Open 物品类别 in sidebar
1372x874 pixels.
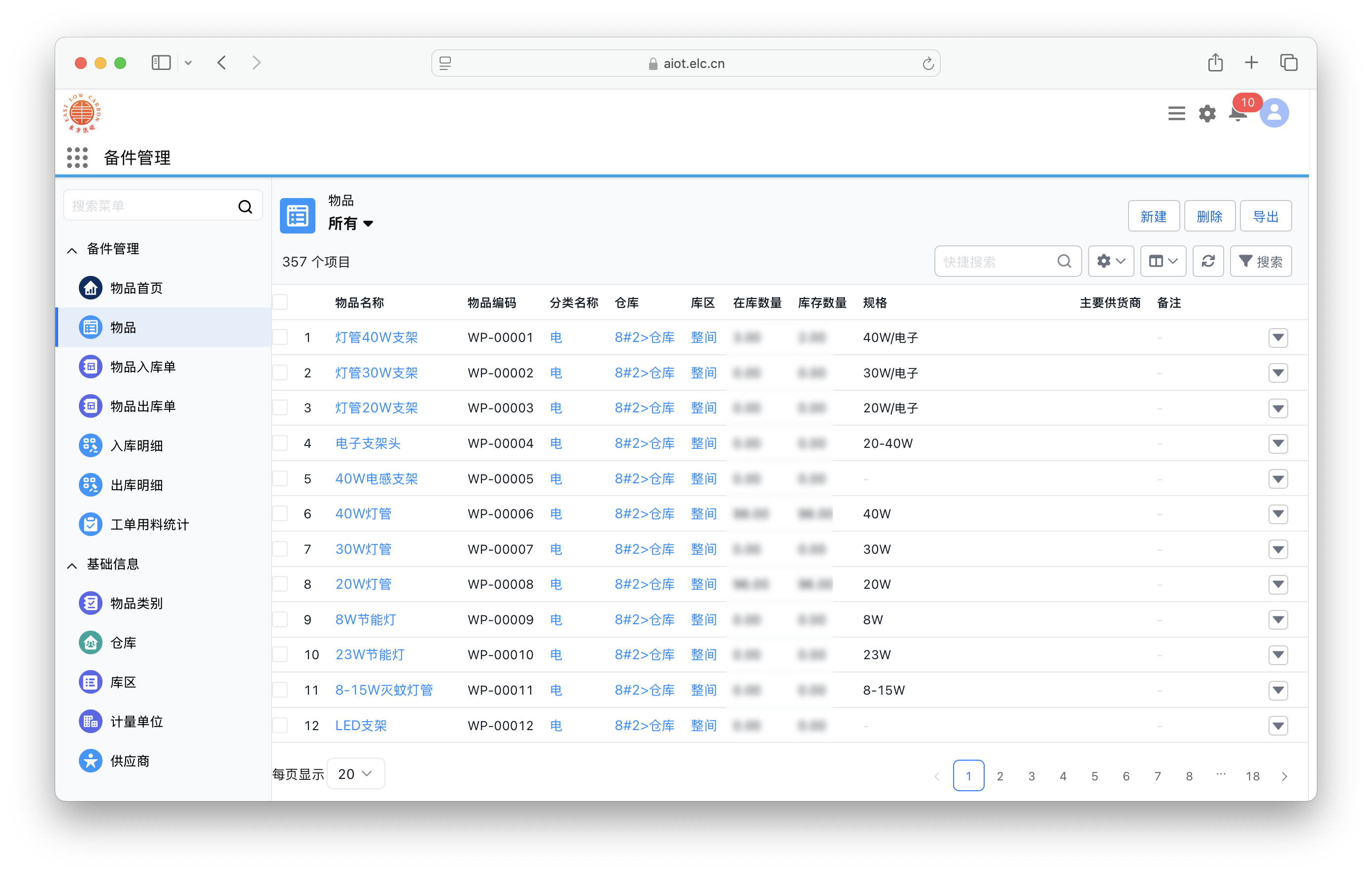164,604
